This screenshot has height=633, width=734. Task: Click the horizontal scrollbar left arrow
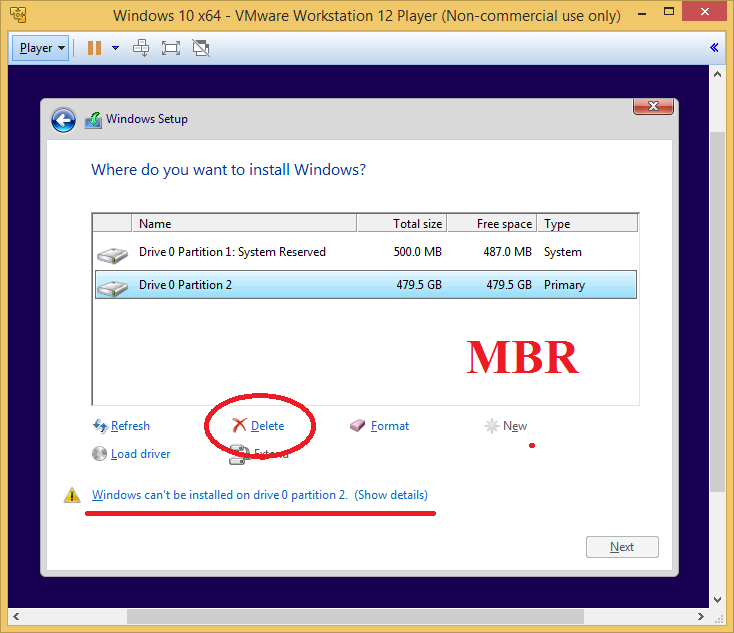16,616
